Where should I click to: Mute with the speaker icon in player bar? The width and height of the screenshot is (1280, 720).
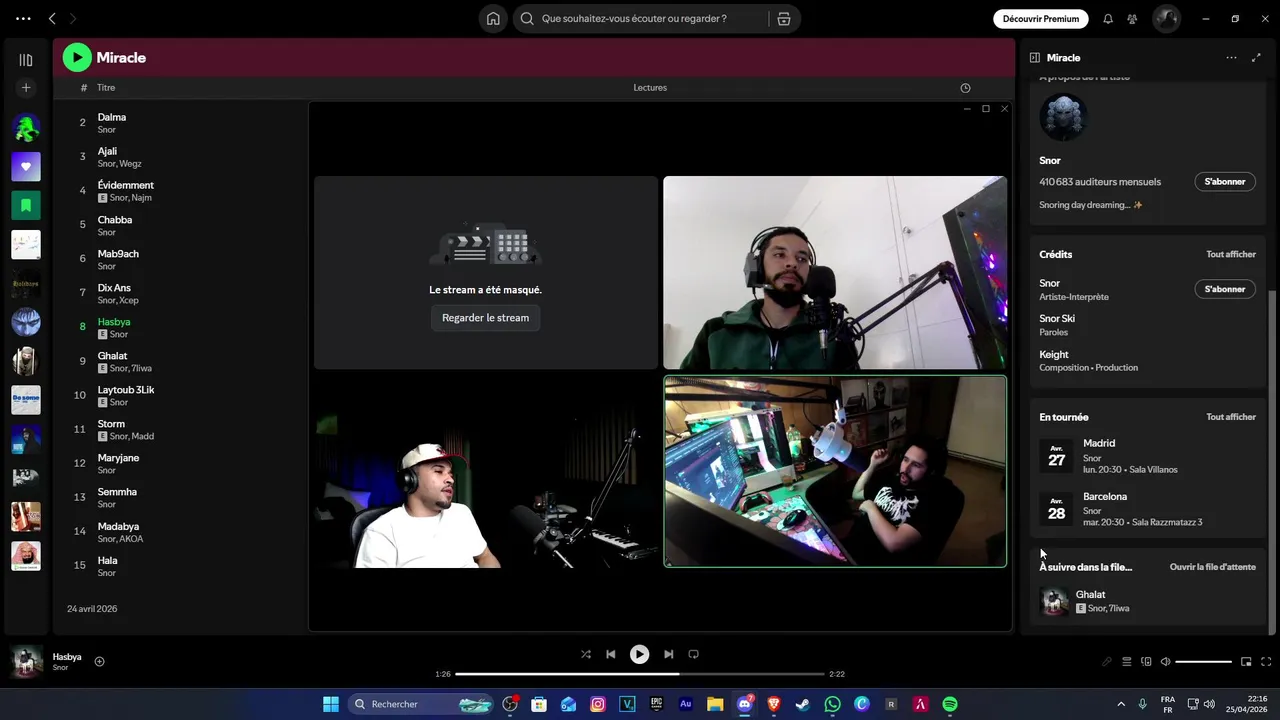(x=1165, y=662)
